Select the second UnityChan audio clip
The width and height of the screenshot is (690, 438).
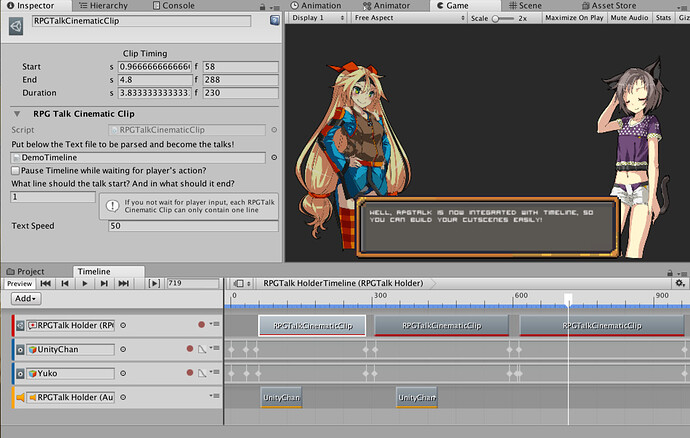(x=417, y=398)
